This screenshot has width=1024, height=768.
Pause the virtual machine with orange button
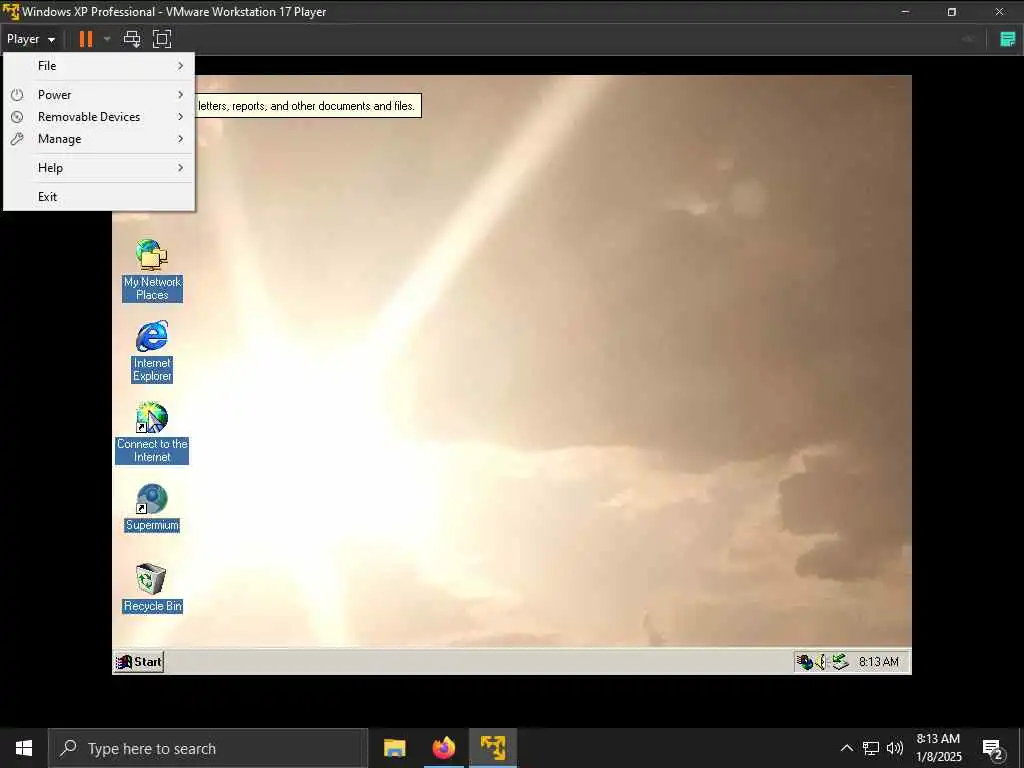coord(86,39)
